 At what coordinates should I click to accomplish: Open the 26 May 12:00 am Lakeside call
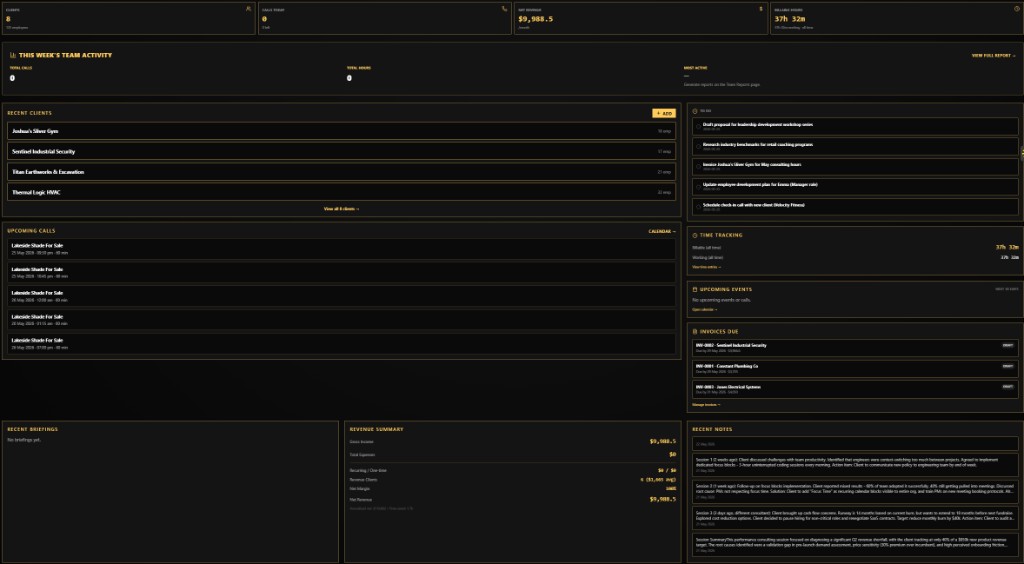[x=341, y=296]
